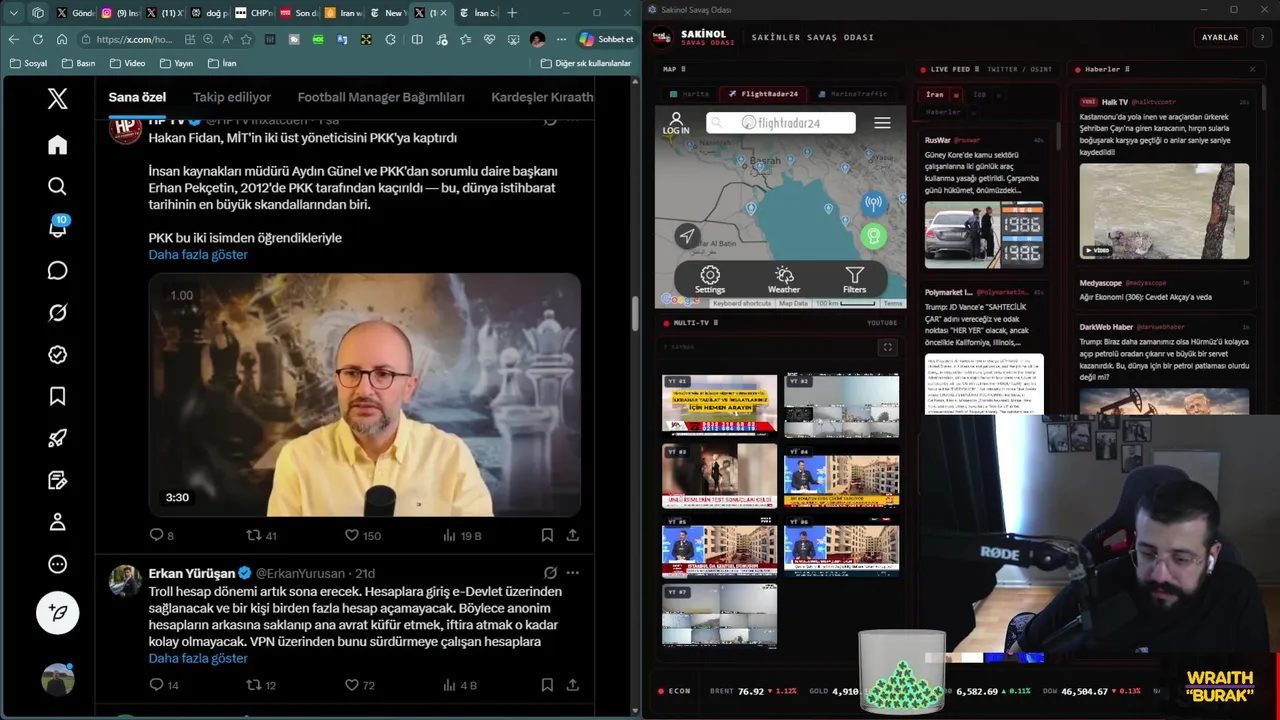Open profile person icon in X sidebar

tap(57, 522)
